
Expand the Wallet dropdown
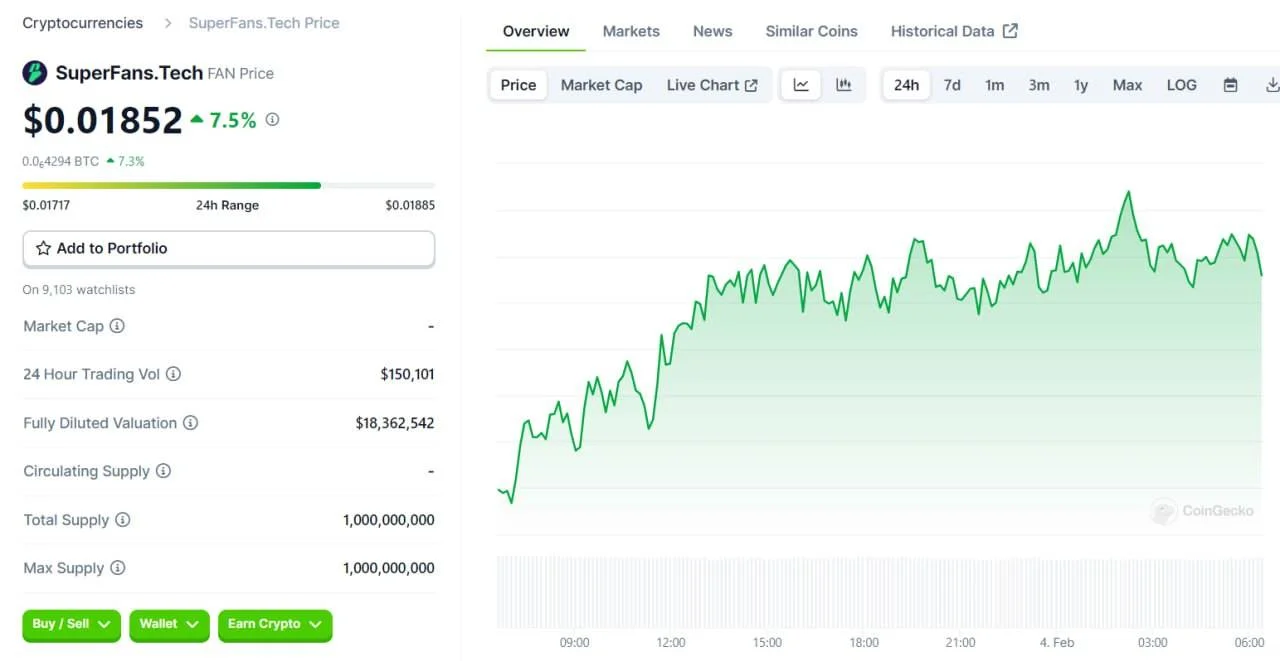[169, 624]
